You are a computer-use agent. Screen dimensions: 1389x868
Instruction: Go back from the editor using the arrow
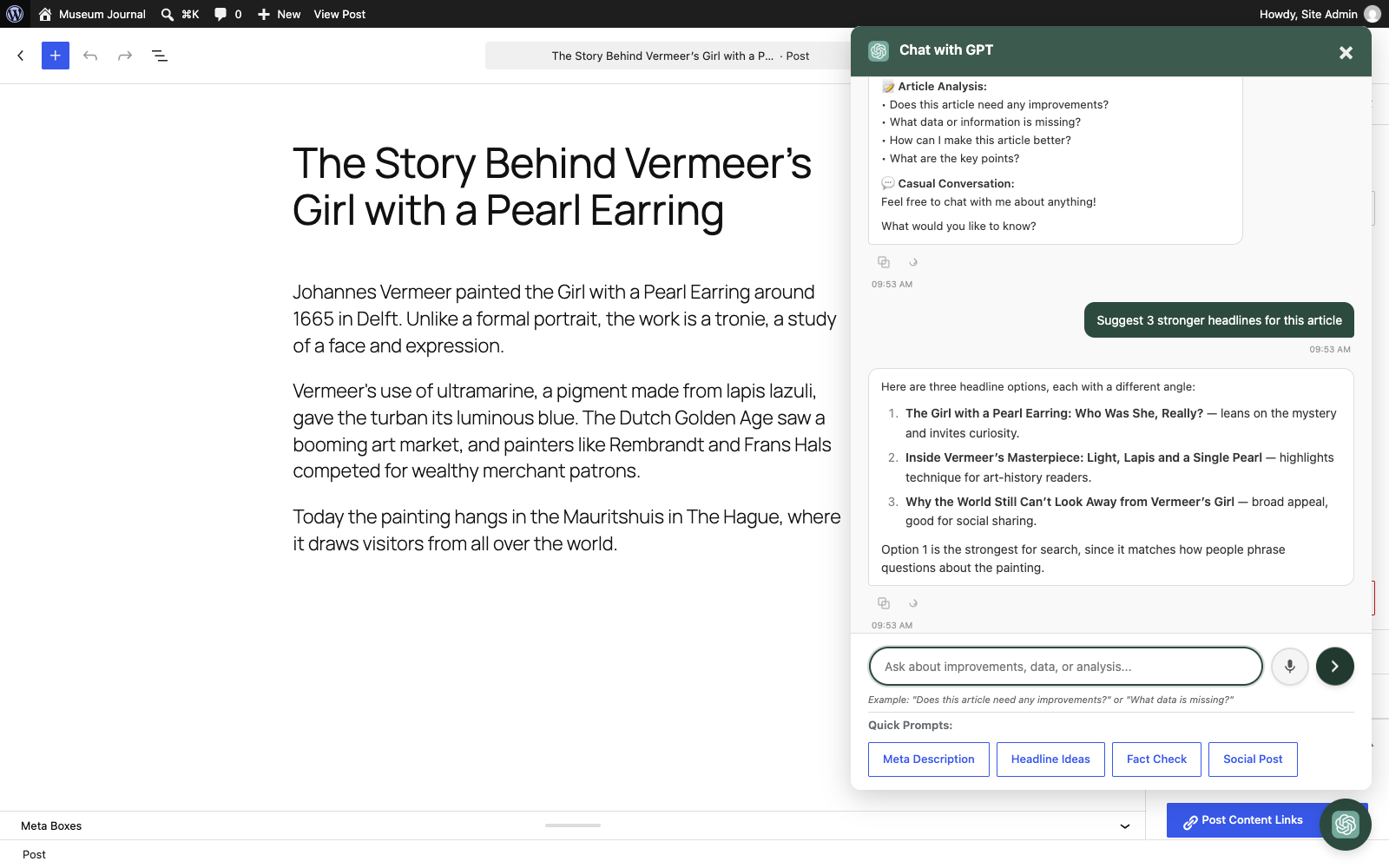click(21, 56)
